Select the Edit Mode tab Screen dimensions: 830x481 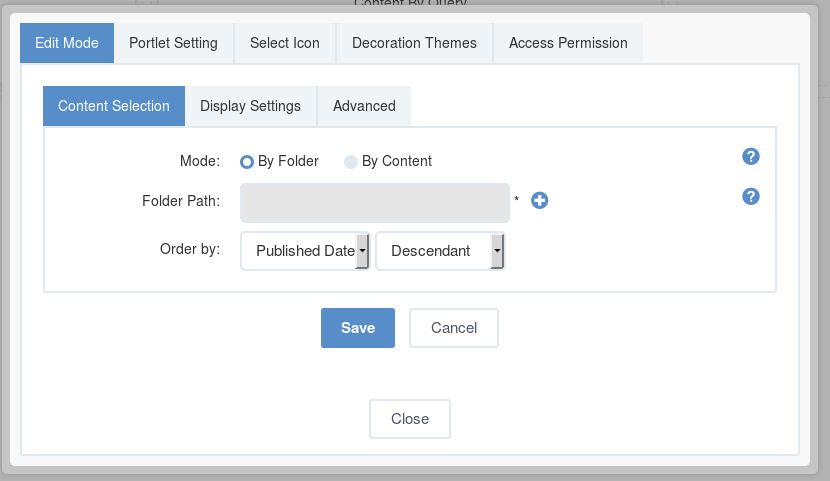[67, 43]
